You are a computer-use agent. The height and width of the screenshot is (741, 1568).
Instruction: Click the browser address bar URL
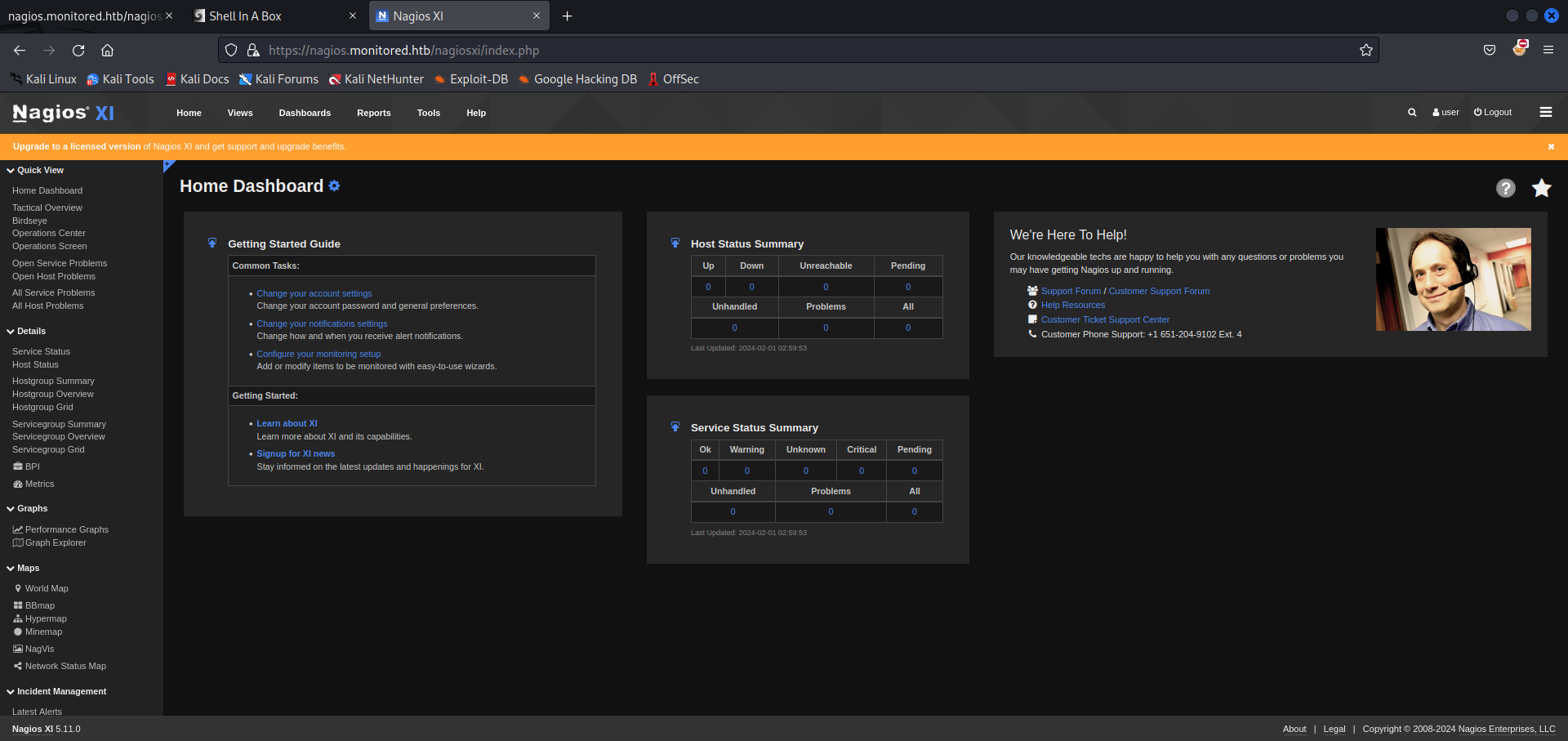403,51
